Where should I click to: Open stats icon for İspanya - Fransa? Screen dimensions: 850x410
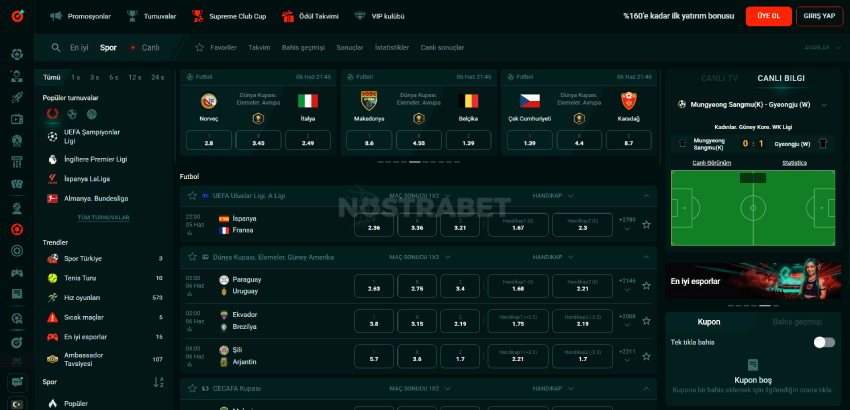[x=189, y=233]
